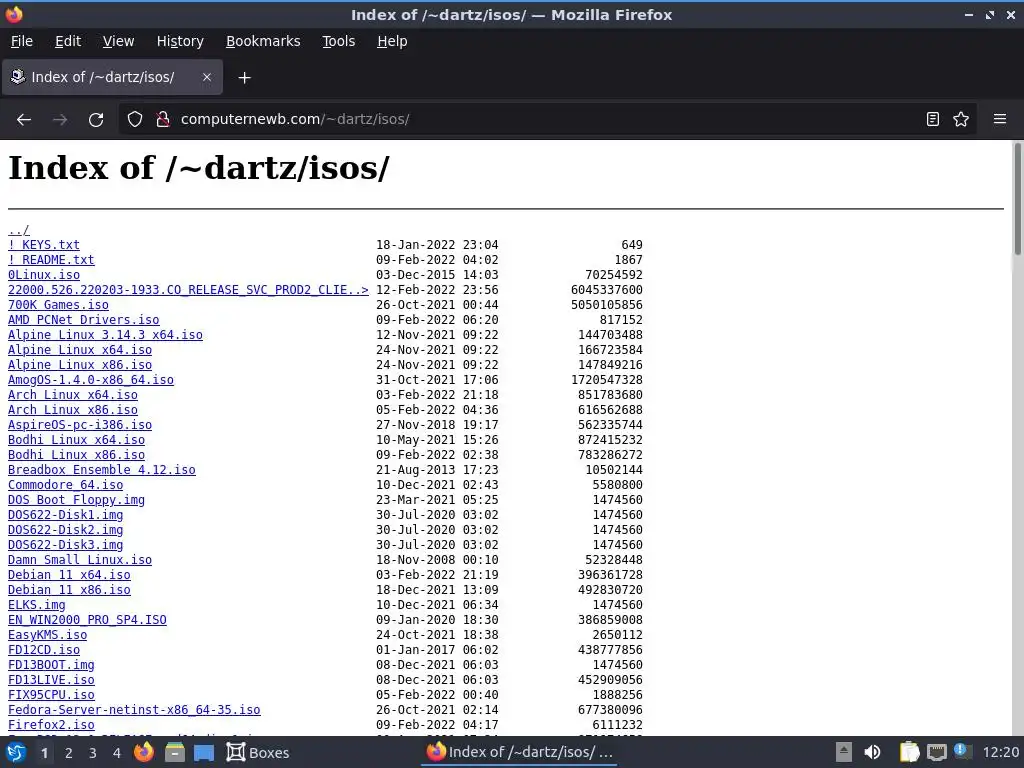Screen dimensions: 1024x768
Task: Download FIX95CPU.iso
Action: (x=51, y=696)
